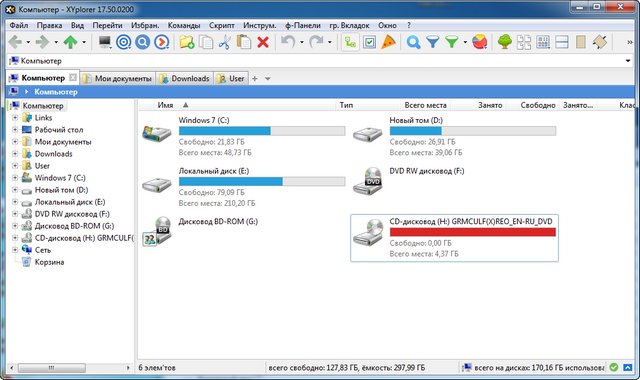Viewport: 640px width, 380px height.
Task: Open the Drives monitor icon in toolbar
Action: point(105,42)
